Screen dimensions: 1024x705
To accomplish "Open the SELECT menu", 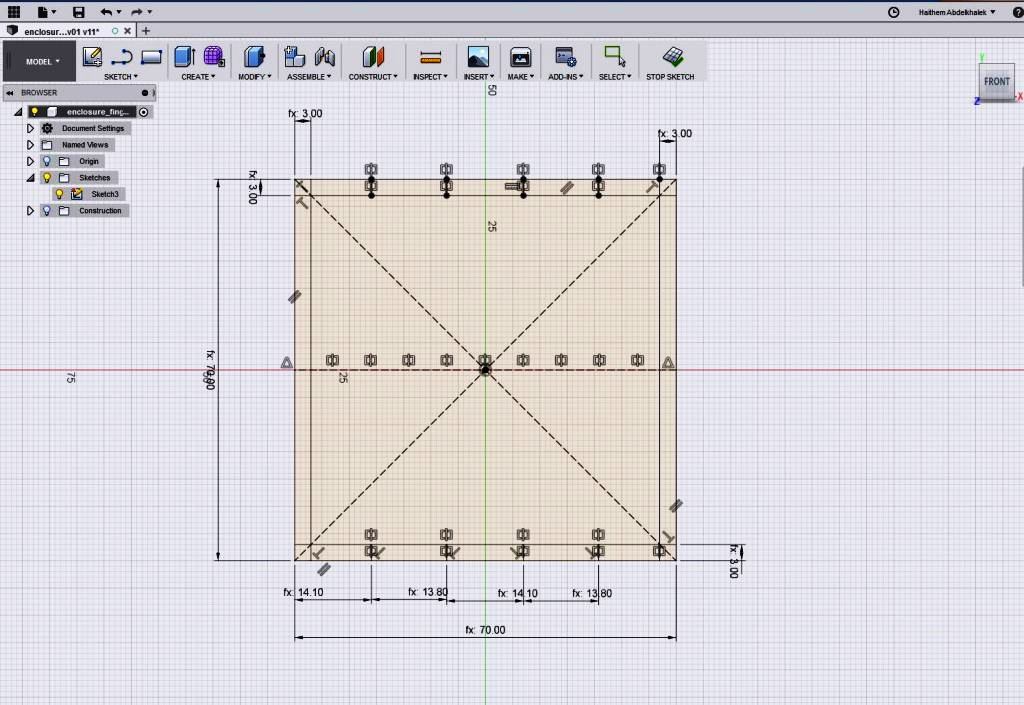I will point(615,77).
